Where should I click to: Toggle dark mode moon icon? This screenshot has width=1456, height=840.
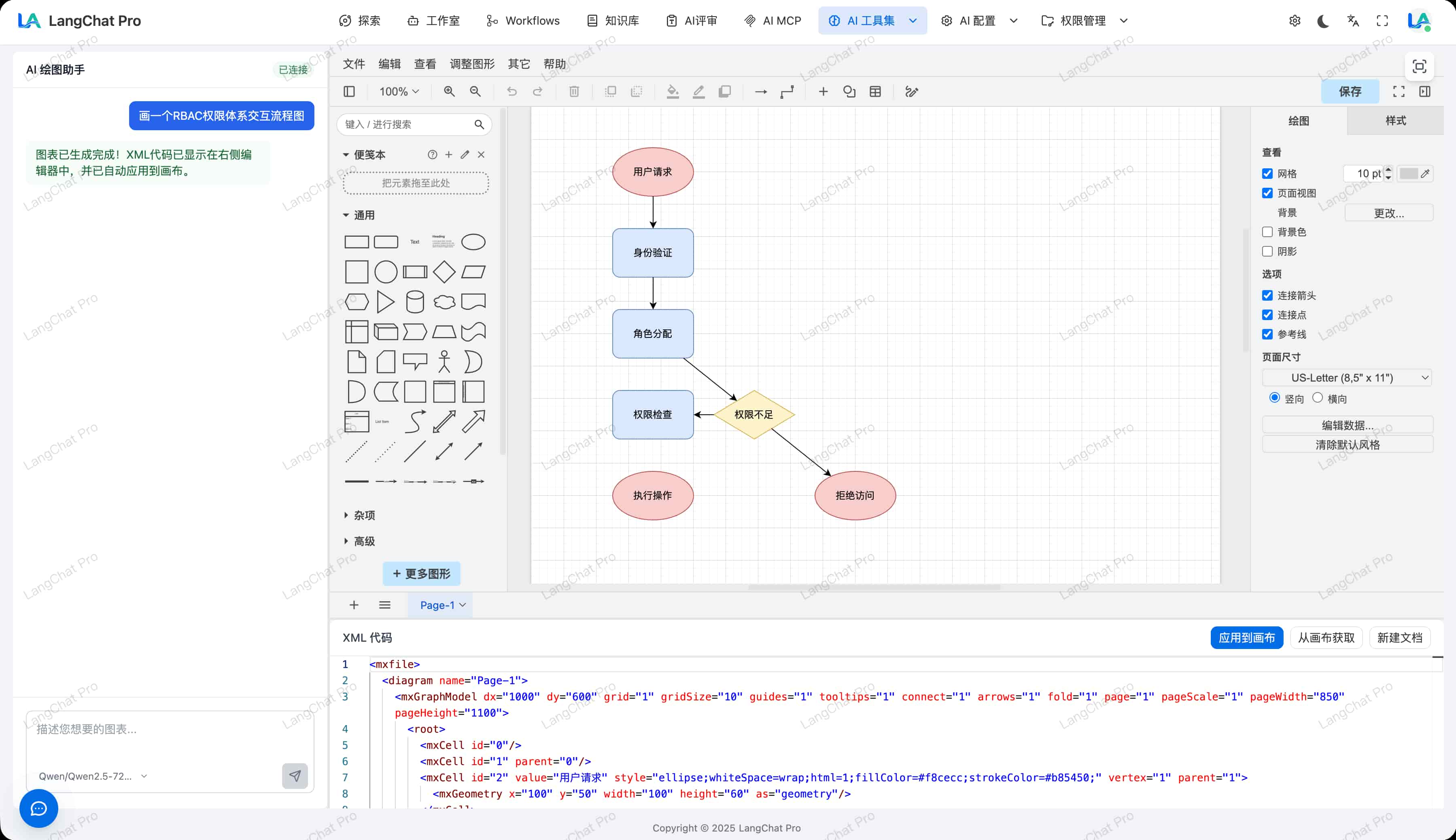1323,21
